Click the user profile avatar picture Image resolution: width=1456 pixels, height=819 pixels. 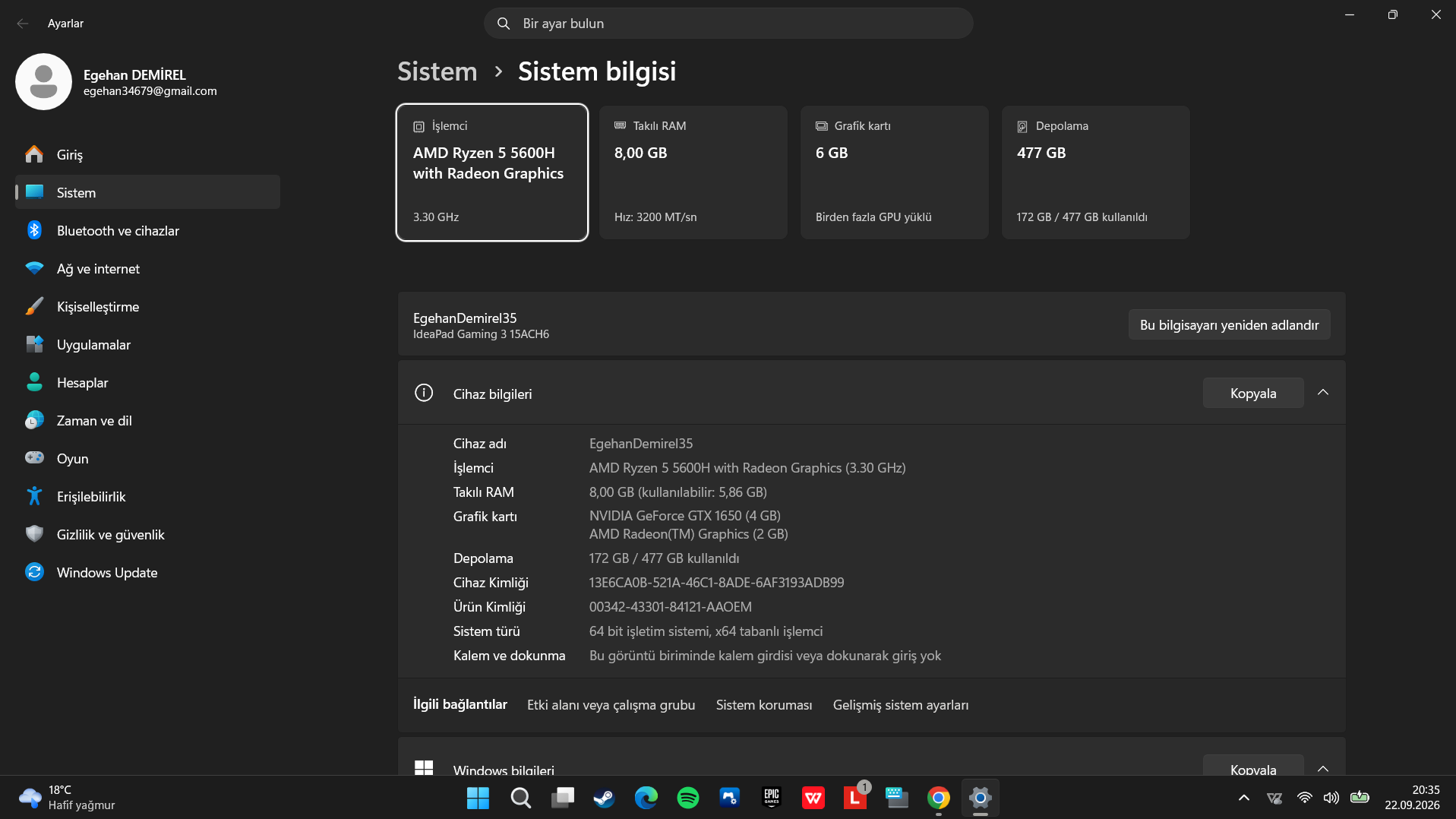pos(43,81)
